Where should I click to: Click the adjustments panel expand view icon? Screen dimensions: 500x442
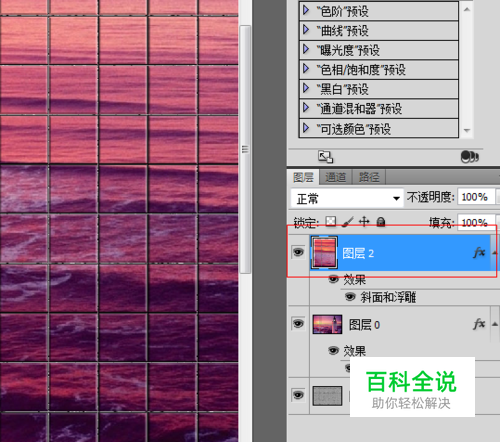(x=325, y=157)
